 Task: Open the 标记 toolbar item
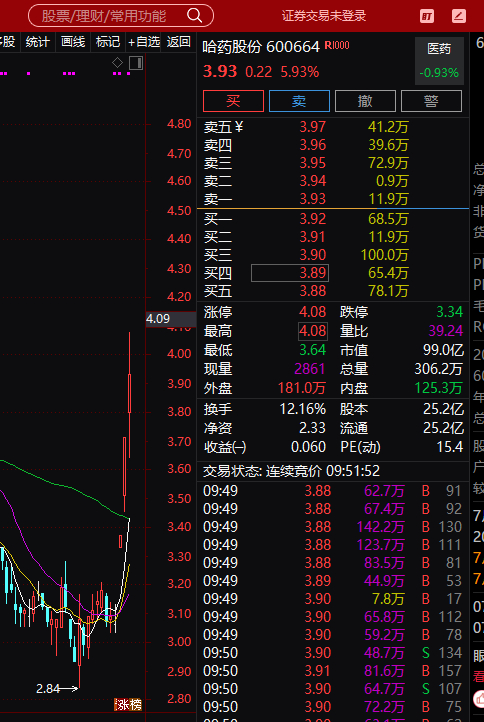tap(108, 42)
